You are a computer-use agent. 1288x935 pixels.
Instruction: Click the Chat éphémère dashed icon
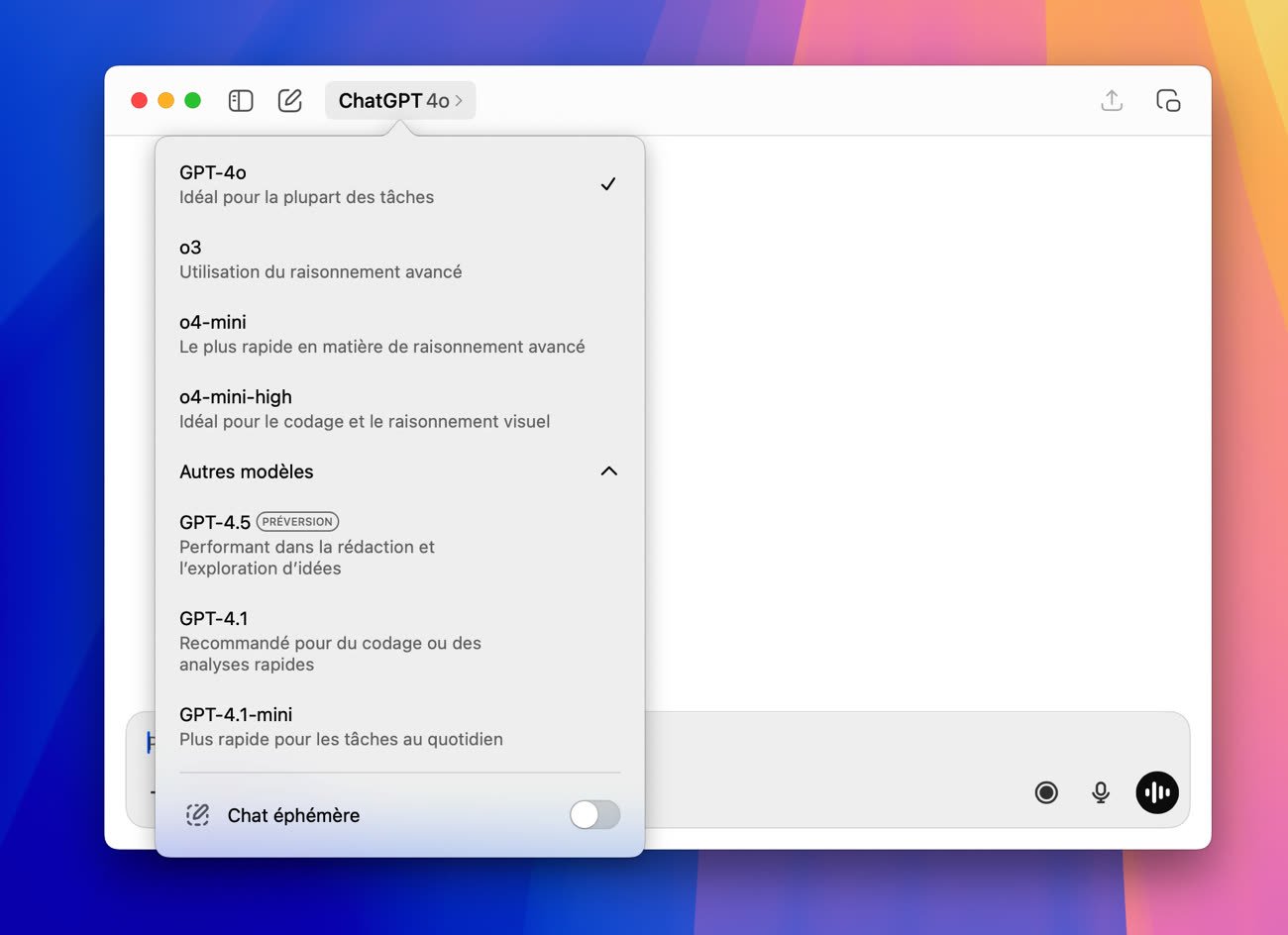tap(197, 815)
